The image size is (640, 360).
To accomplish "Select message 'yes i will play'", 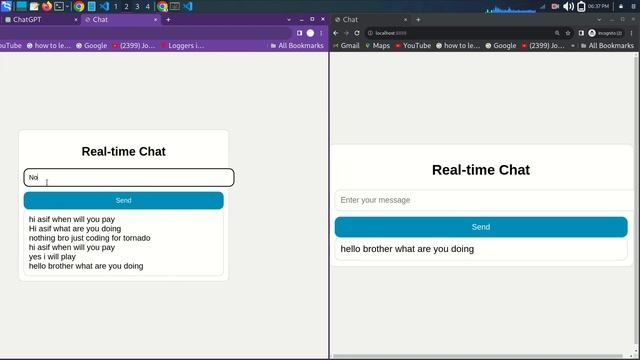I will (x=52, y=257).
